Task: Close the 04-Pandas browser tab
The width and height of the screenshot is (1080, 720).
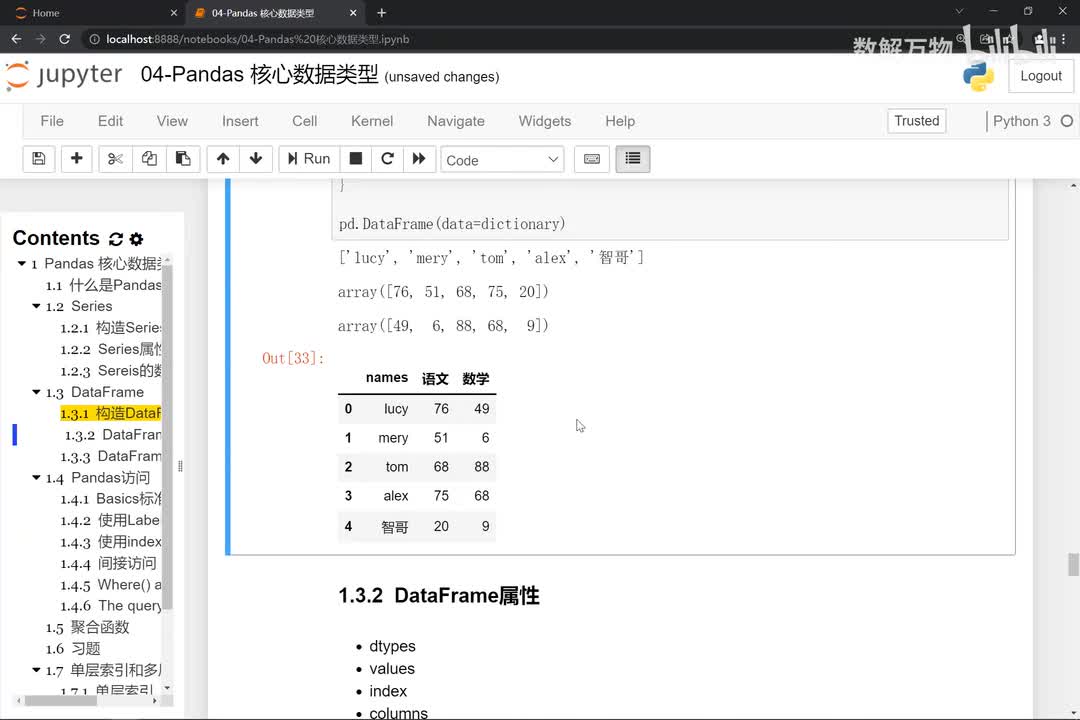Action: click(353, 13)
